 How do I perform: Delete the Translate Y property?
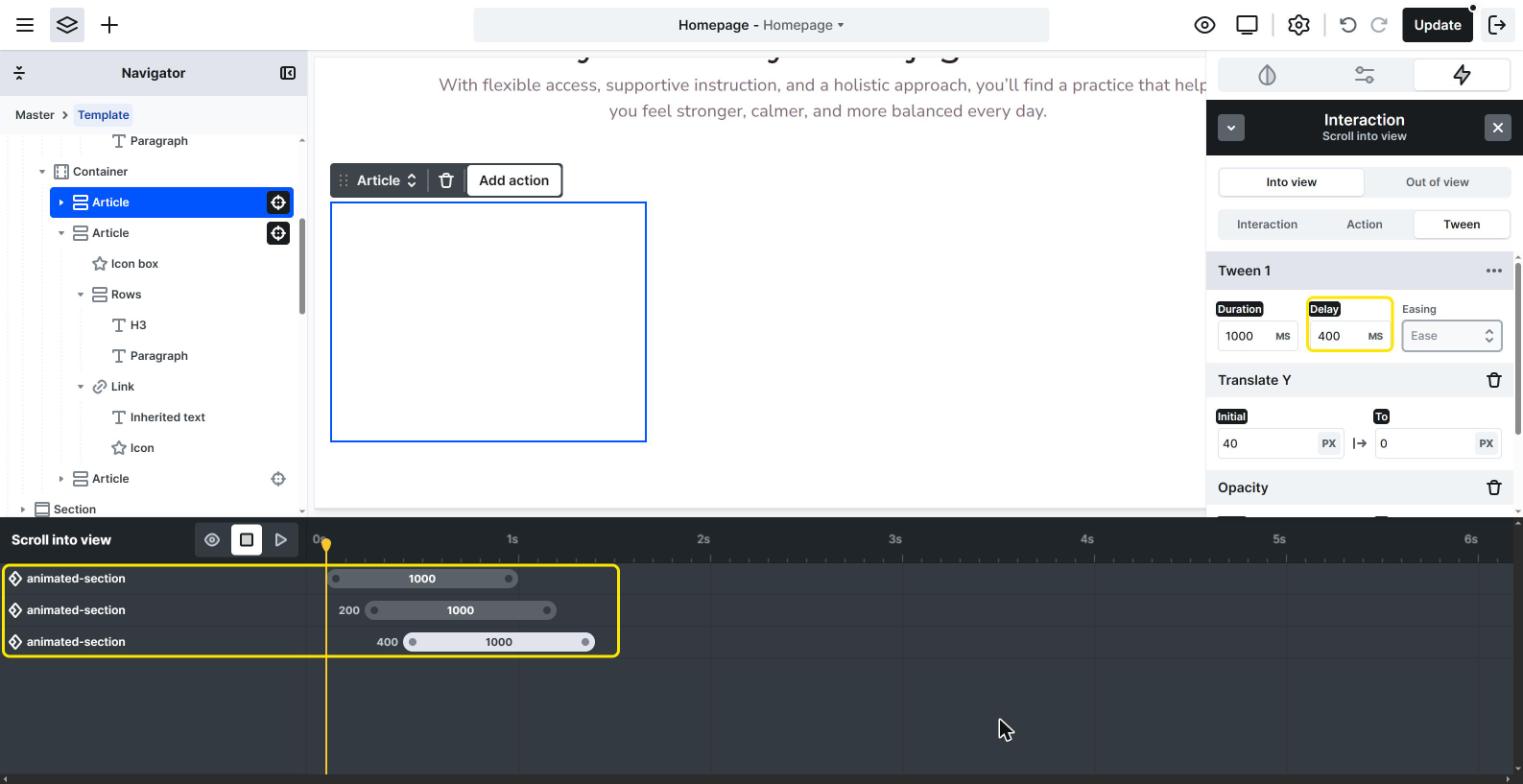click(x=1494, y=380)
